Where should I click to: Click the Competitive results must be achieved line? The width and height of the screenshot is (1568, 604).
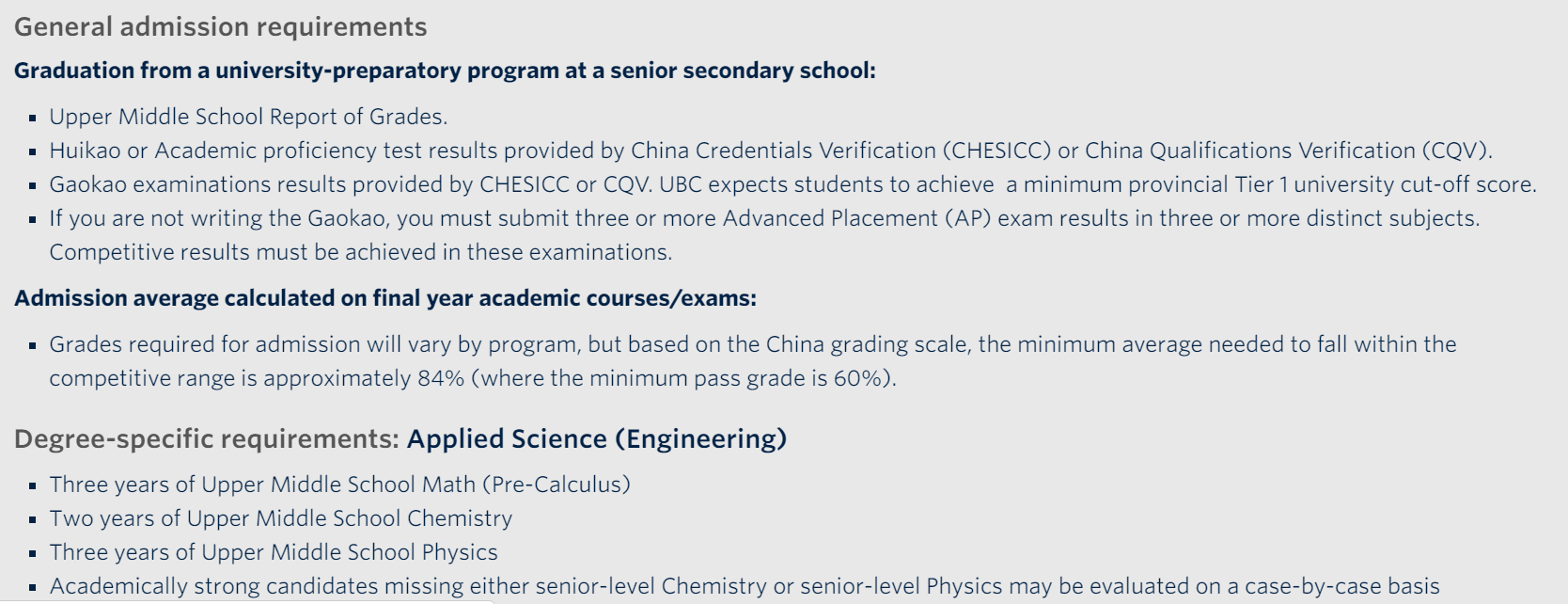tap(360, 252)
